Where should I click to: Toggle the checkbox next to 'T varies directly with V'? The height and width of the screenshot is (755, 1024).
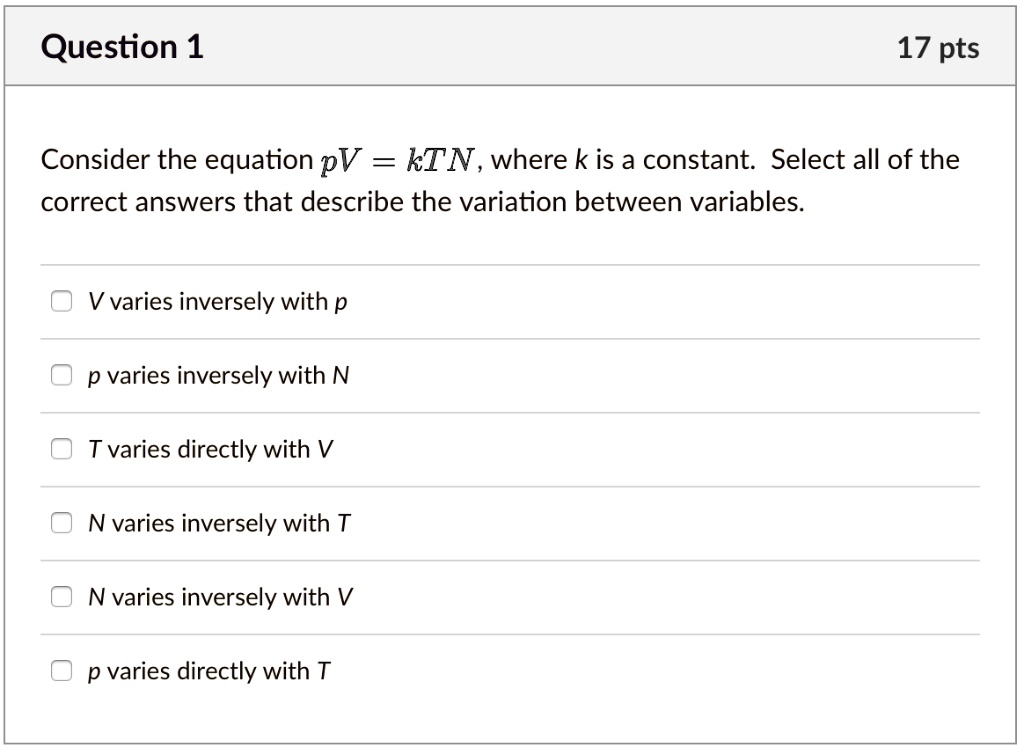pyautogui.click(x=61, y=447)
